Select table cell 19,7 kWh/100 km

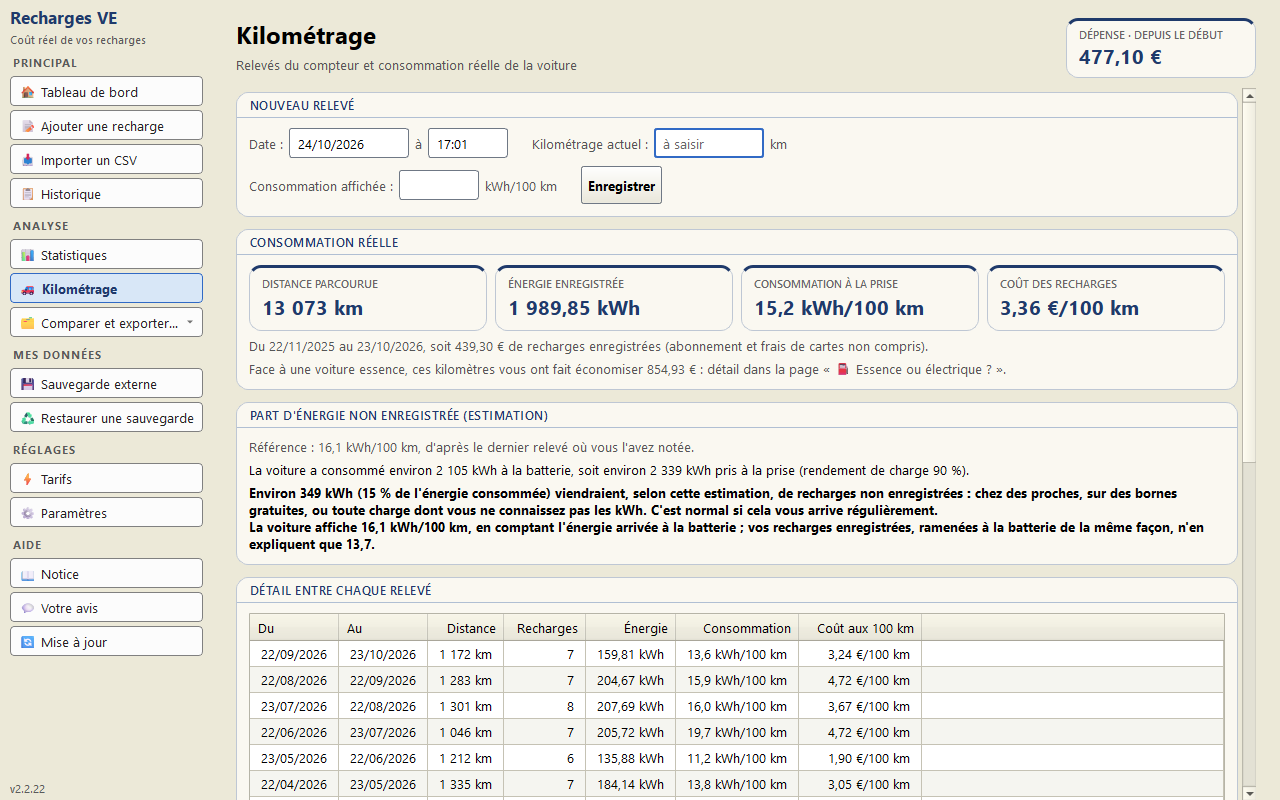point(737,733)
